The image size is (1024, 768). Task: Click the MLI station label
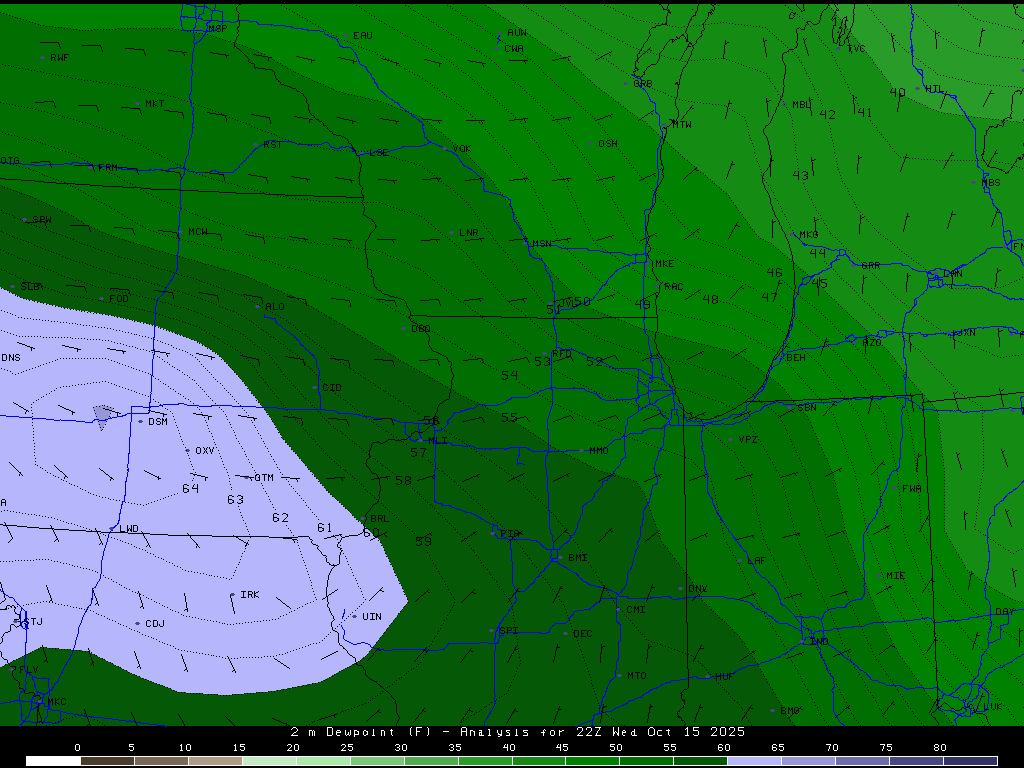(x=438, y=441)
